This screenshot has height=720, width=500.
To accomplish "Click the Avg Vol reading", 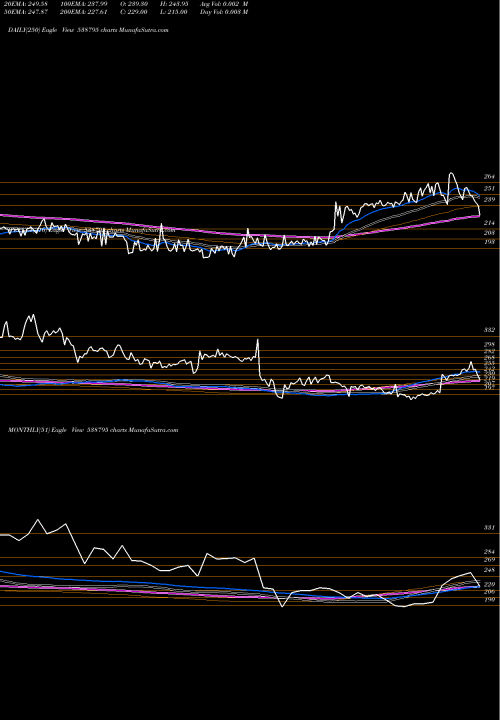I will pos(224,4).
